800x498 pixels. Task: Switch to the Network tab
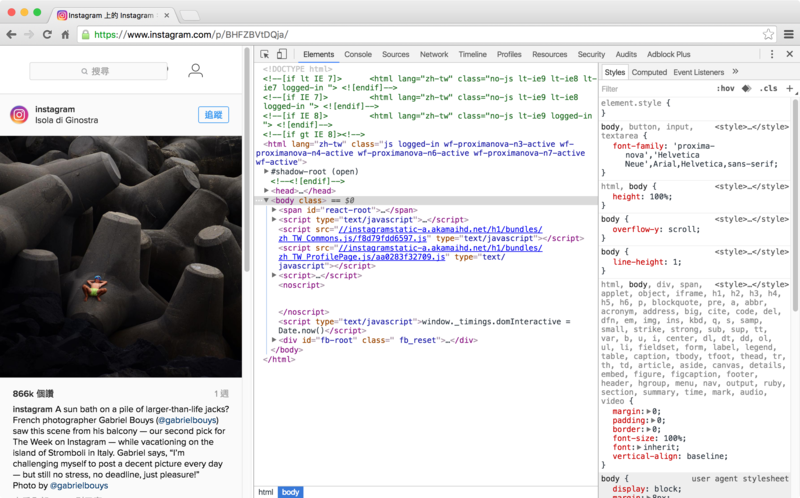(x=434, y=54)
